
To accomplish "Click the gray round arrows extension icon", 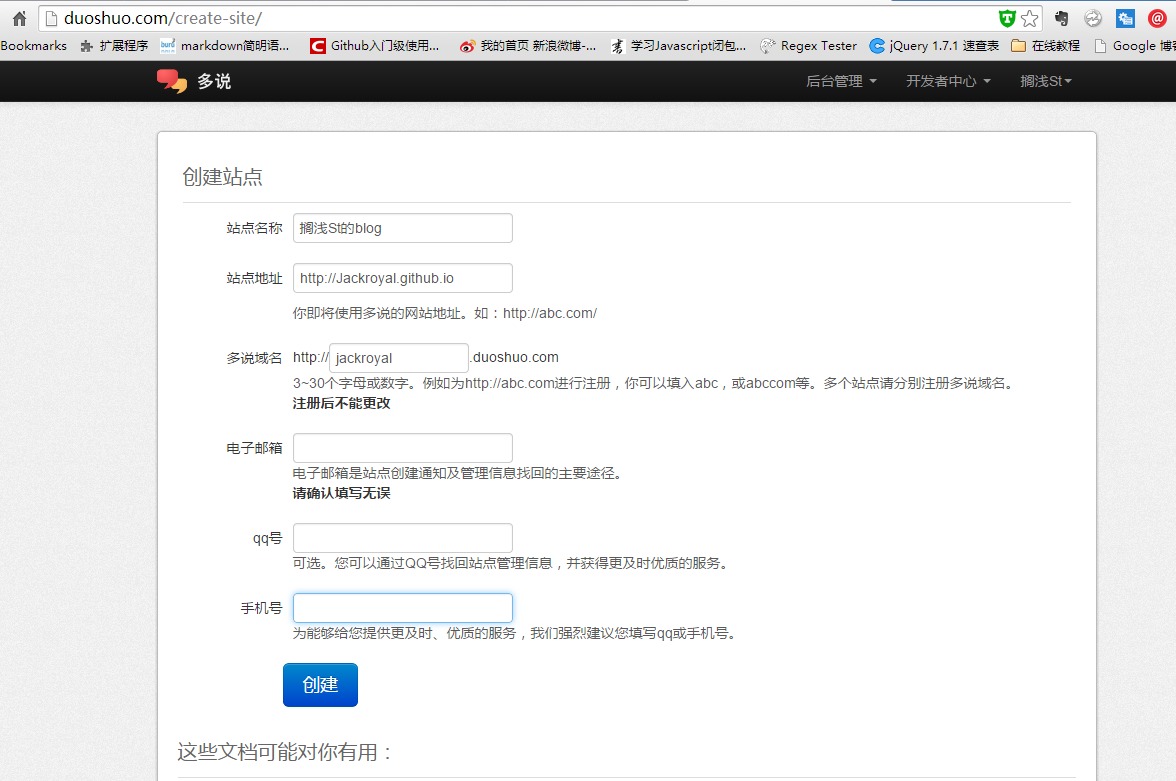I will click(1094, 18).
